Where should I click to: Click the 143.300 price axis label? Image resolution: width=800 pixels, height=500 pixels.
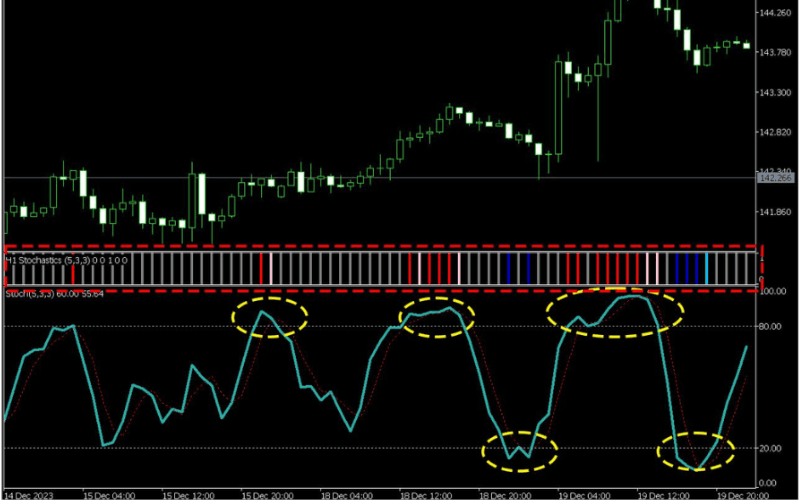click(775, 93)
